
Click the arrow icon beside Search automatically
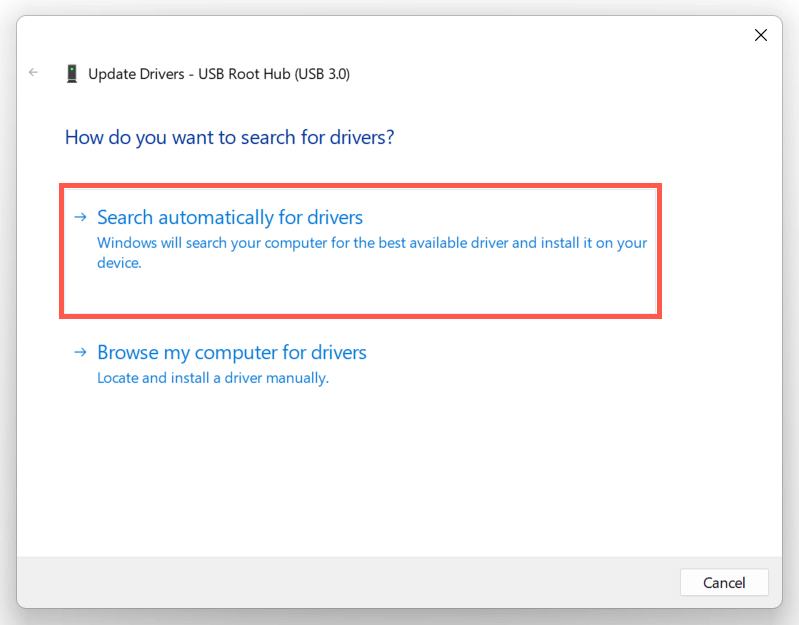80,217
